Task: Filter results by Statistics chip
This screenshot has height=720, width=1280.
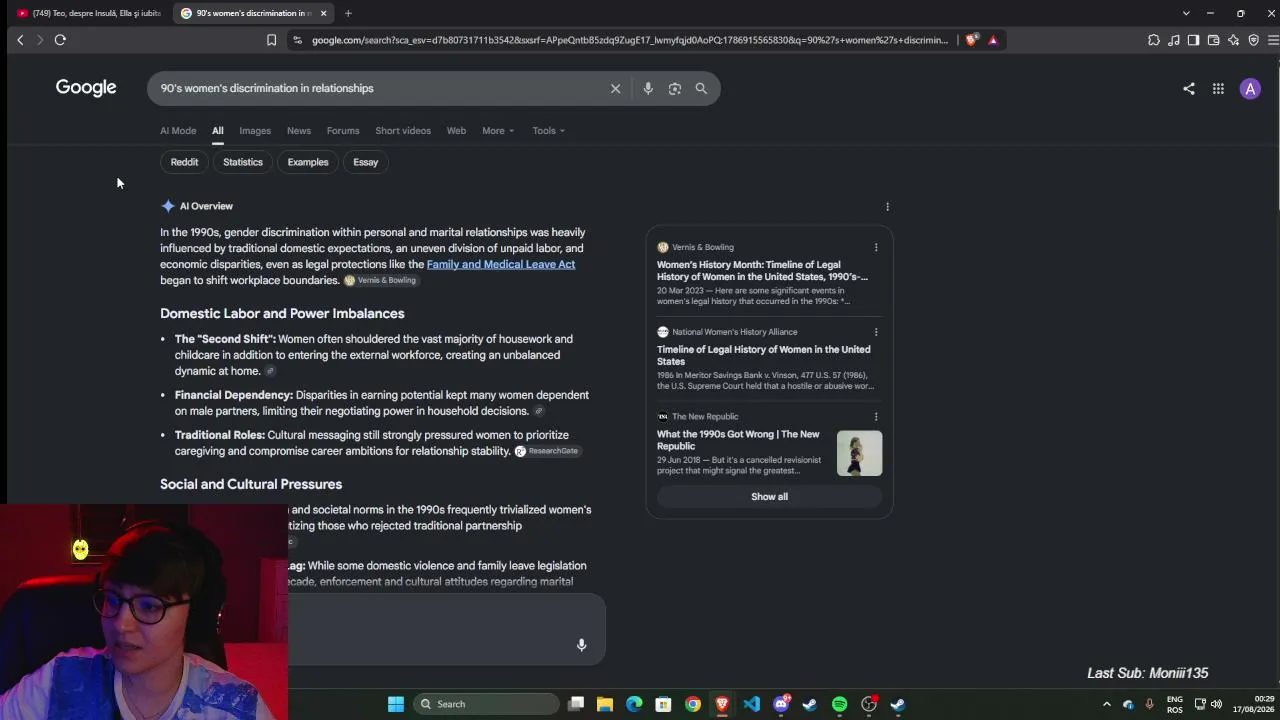Action: point(243,162)
